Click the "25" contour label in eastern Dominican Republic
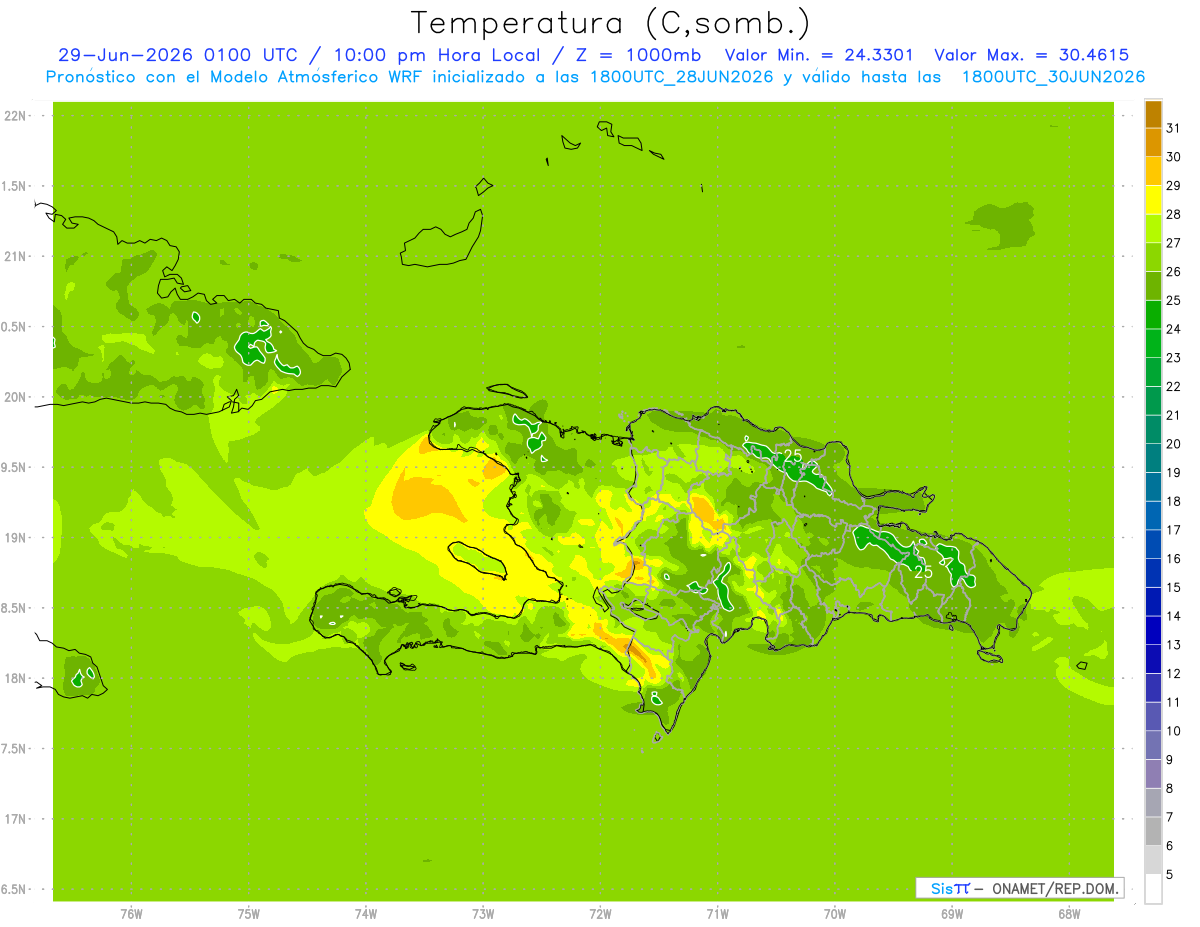 (924, 572)
